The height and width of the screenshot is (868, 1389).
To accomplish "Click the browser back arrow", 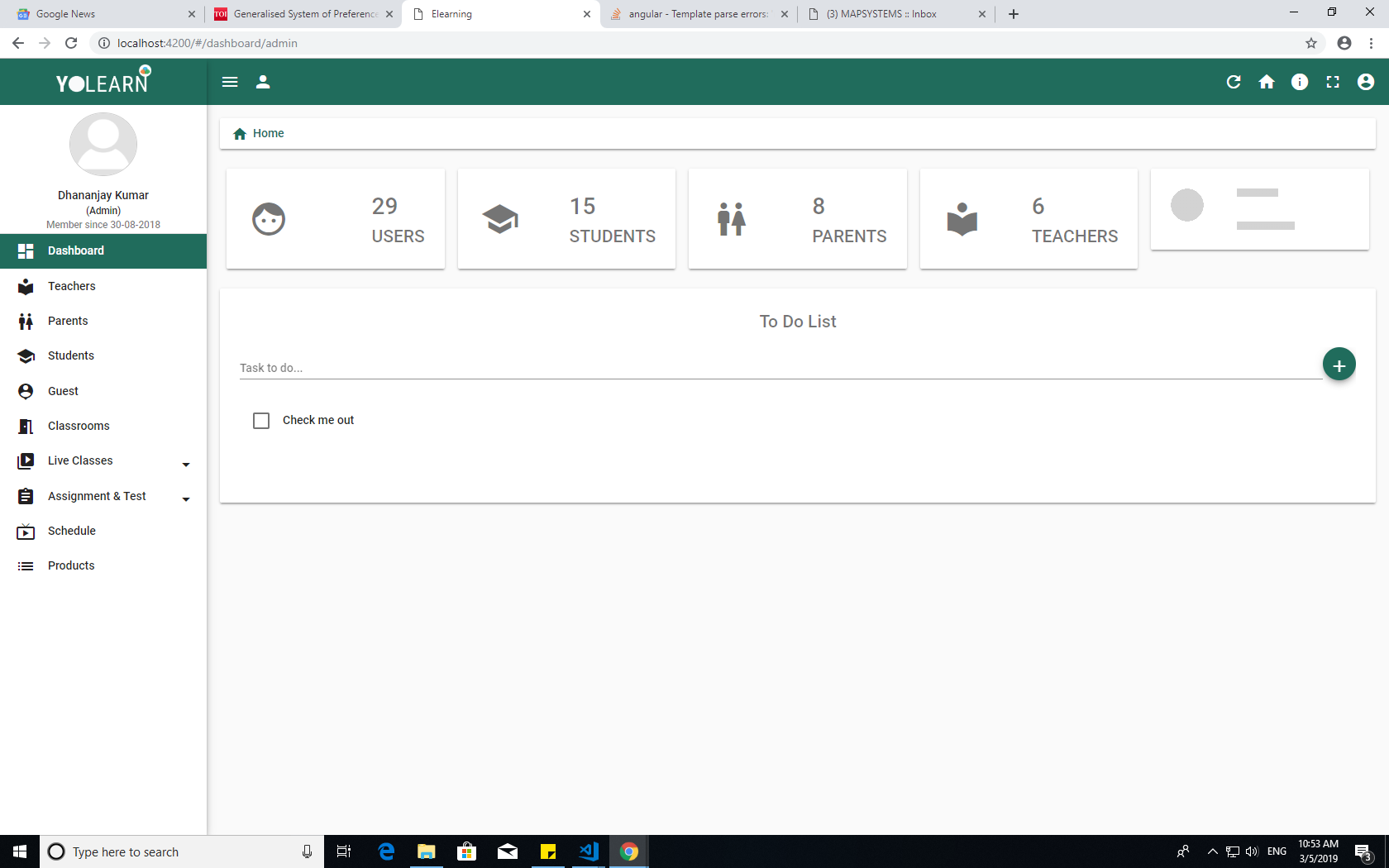I will [18, 43].
